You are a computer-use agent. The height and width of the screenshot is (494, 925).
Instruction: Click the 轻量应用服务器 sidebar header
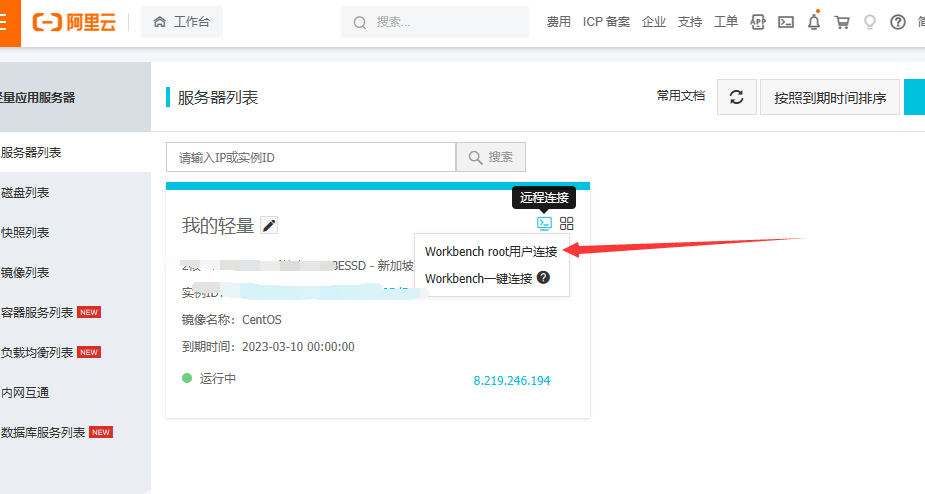[76, 97]
